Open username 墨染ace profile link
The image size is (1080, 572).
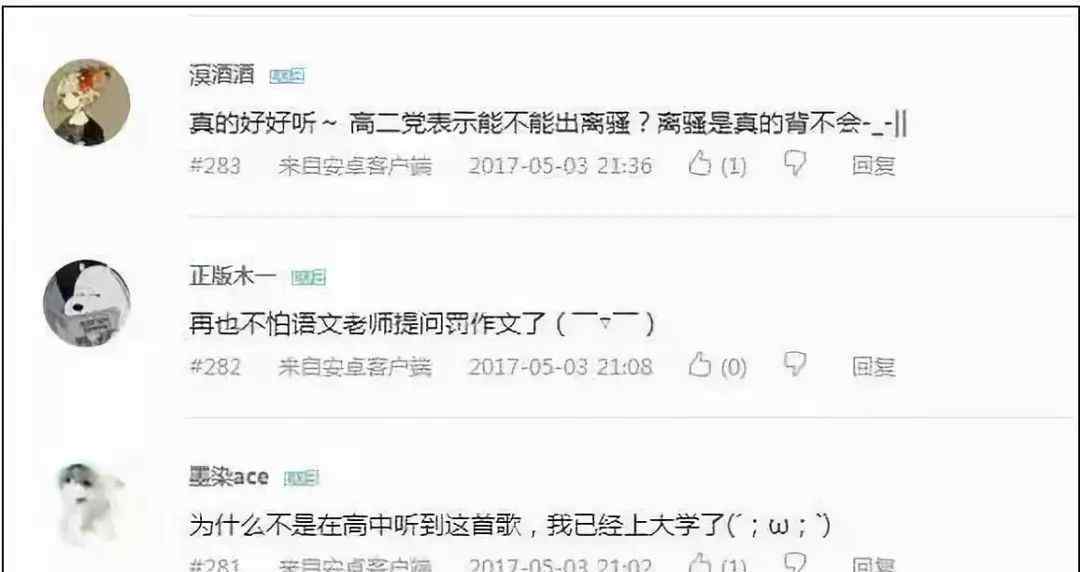pos(229,476)
